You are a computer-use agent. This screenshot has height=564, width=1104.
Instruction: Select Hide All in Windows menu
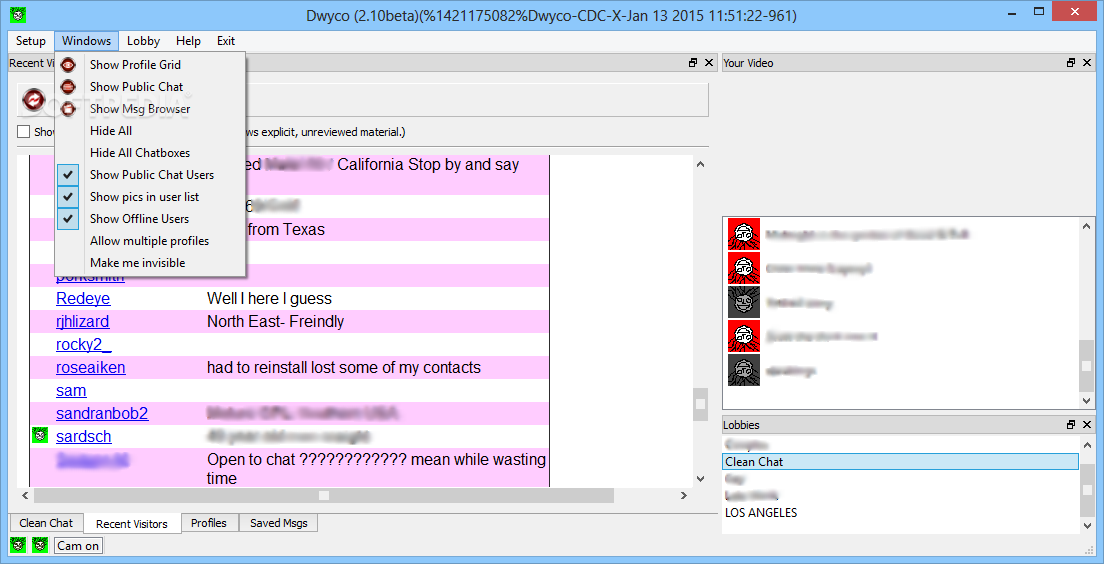pos(151,131)
